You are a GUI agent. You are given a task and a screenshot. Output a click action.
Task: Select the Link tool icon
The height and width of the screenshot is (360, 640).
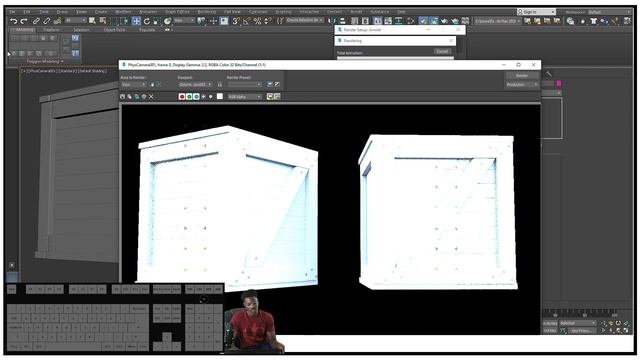click(36, 21)
